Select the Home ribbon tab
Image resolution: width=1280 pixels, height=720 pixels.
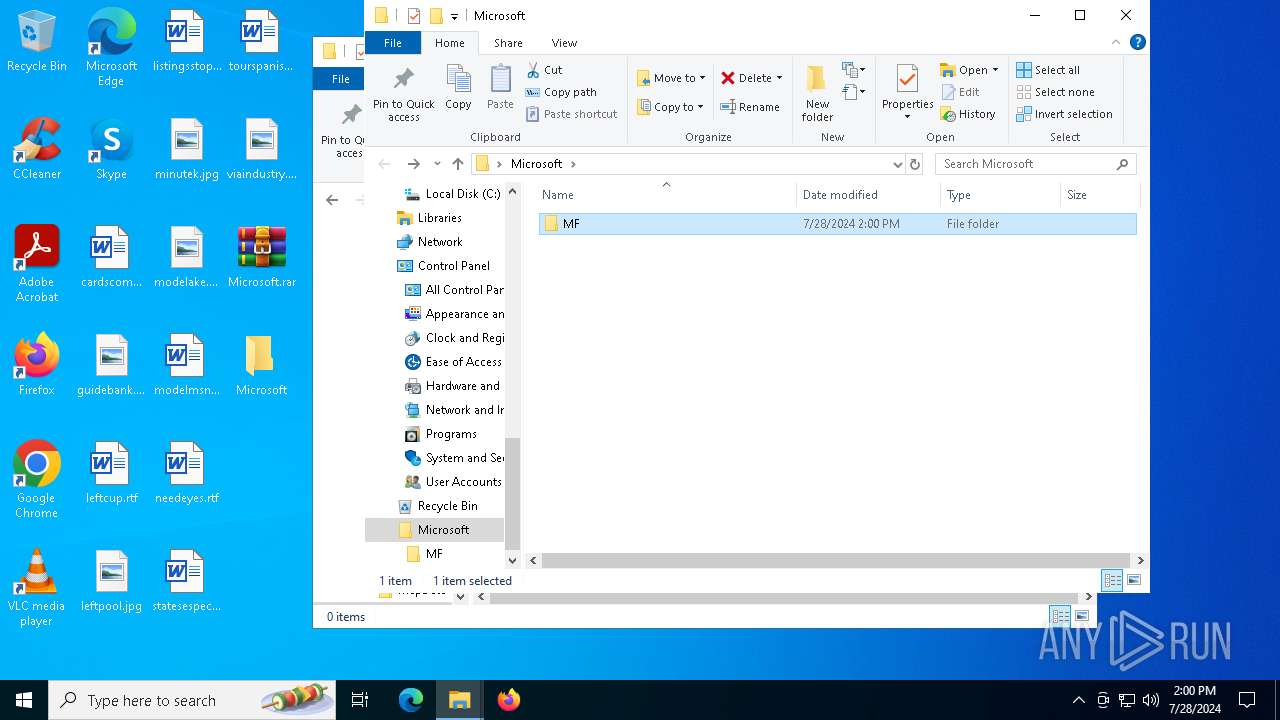[x=450, y=43]
